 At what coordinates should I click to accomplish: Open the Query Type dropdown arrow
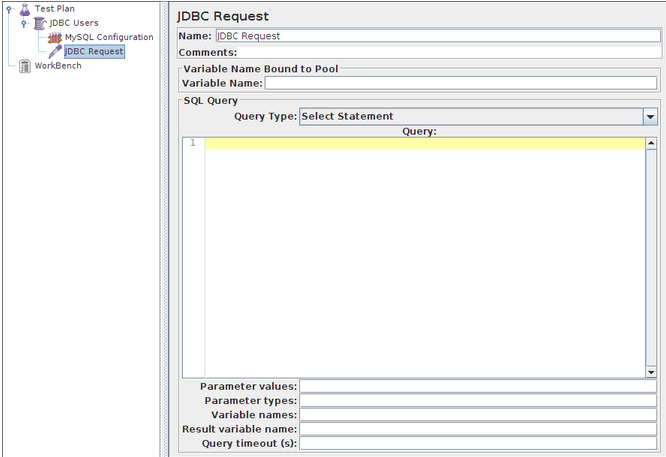(x=650, y=116)
